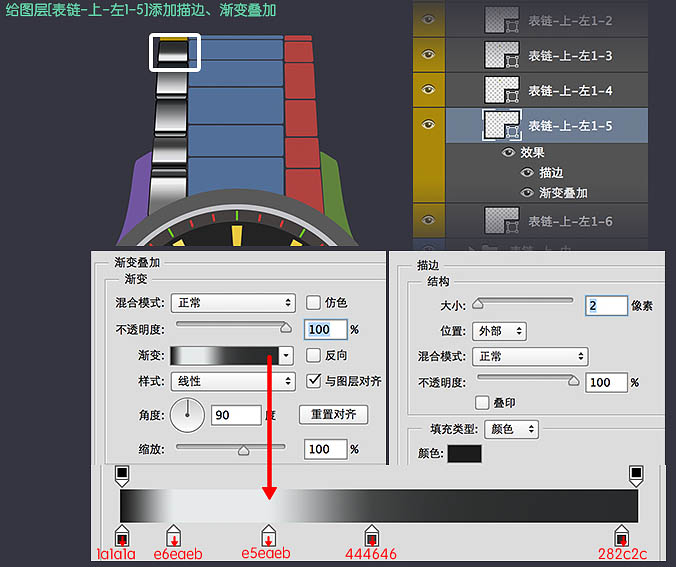The height and width of the screenshot is (567, 676).
Task: Click the stroke size field showing 2
Action: click(606, 306)
